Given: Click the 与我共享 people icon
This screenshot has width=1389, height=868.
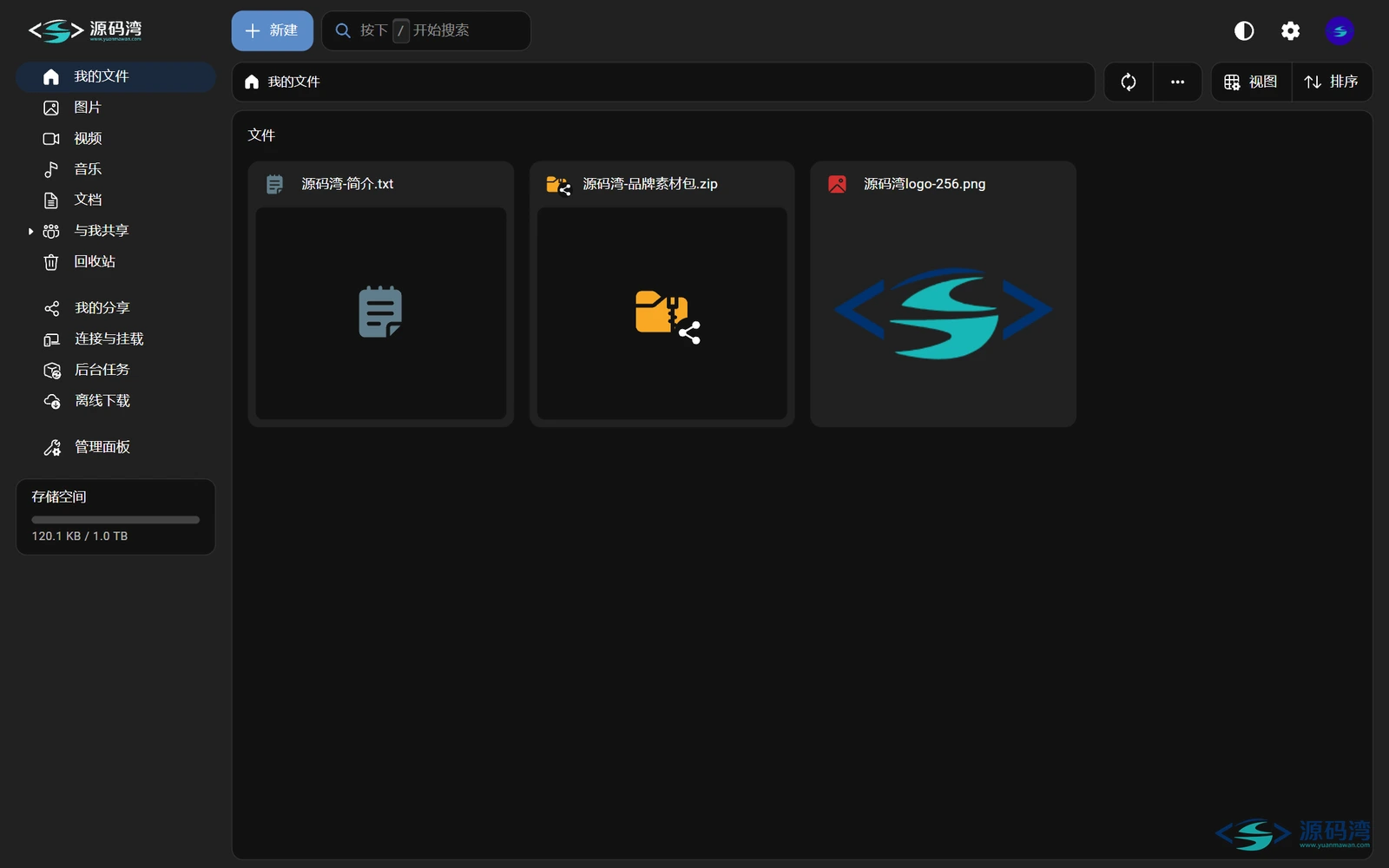Looking at the screenshot, I should point(51,231).
